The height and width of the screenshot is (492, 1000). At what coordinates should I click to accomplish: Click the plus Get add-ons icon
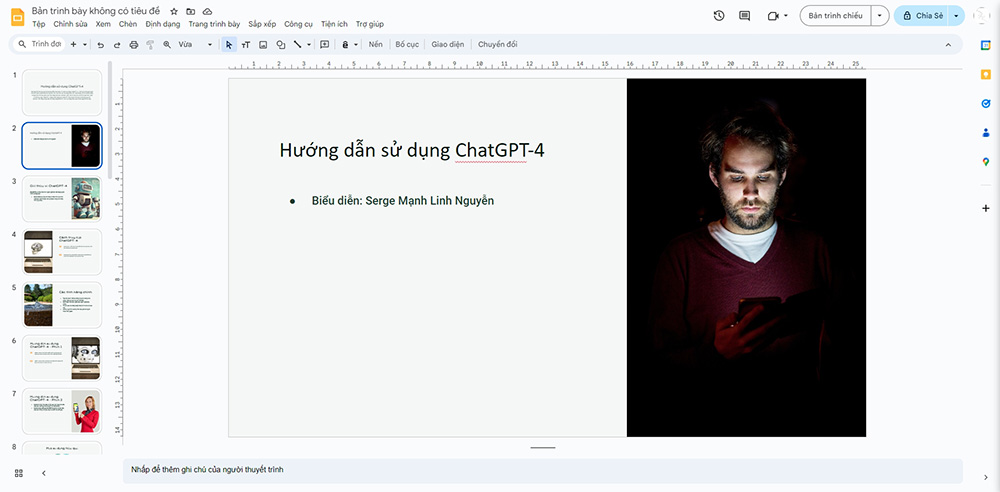pos(986,209)
